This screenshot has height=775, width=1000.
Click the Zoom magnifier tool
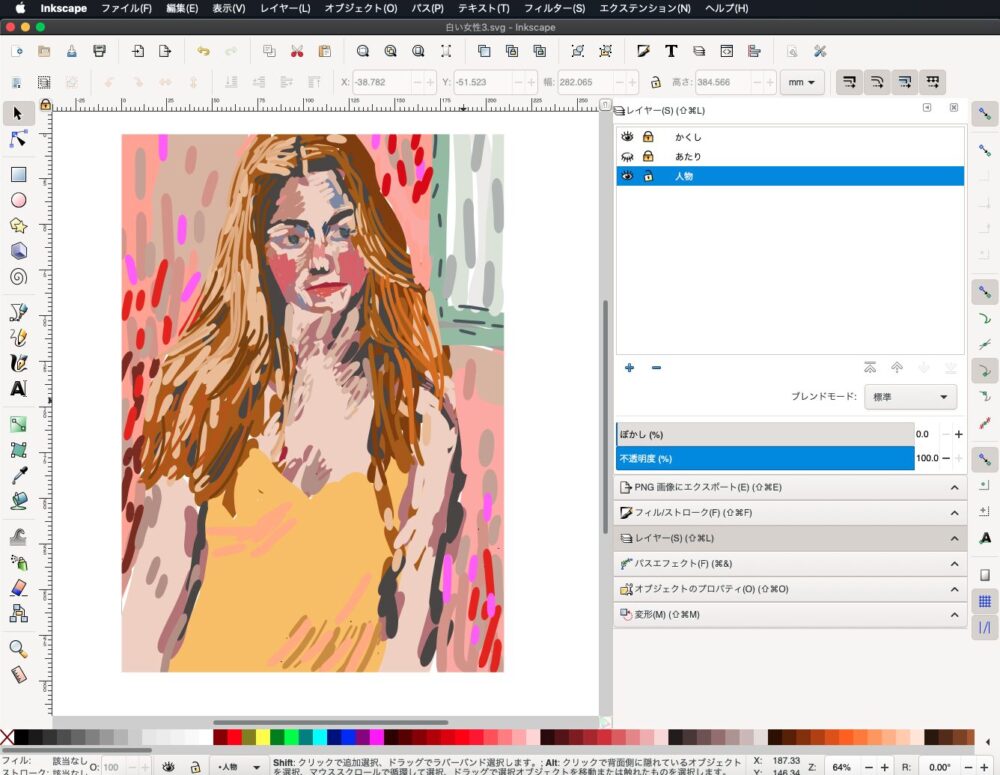pos(18,649)
